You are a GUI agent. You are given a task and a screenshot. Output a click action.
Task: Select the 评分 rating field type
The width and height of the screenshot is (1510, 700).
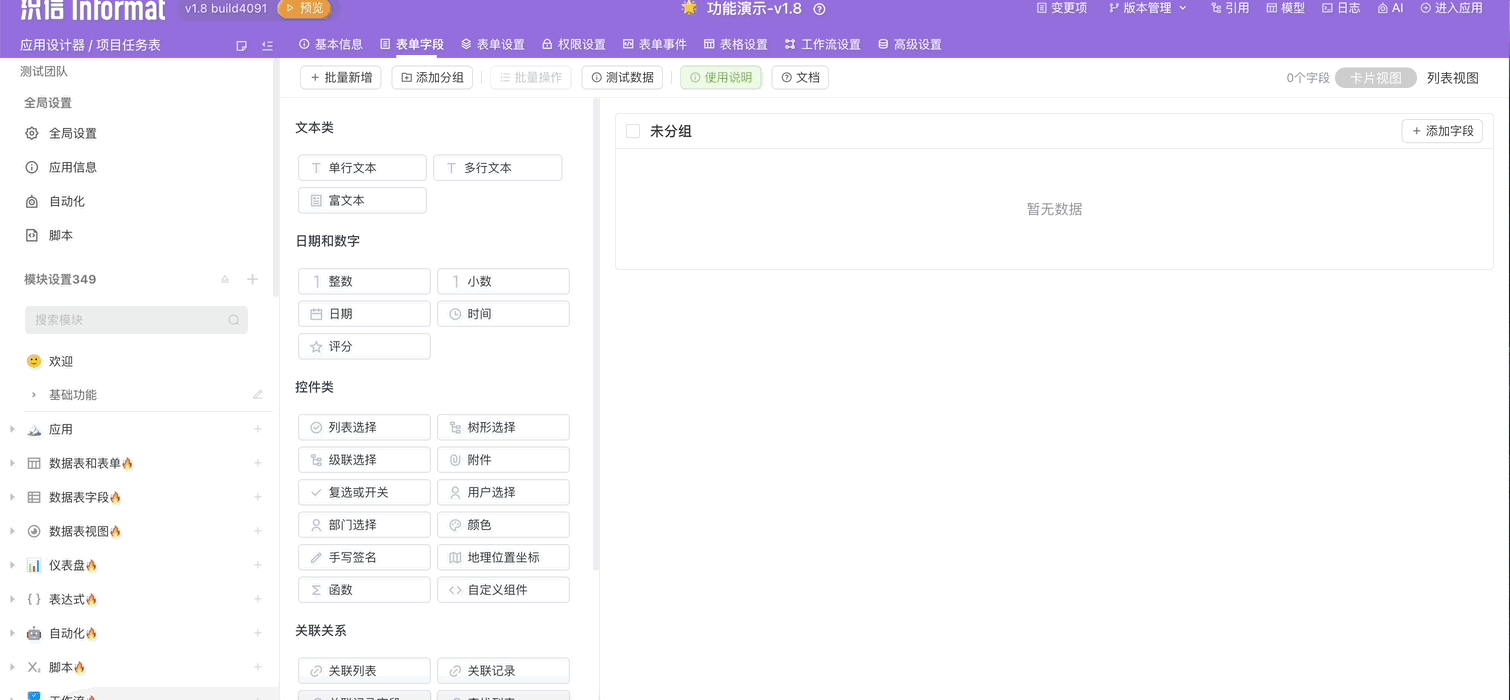point(364,346)
